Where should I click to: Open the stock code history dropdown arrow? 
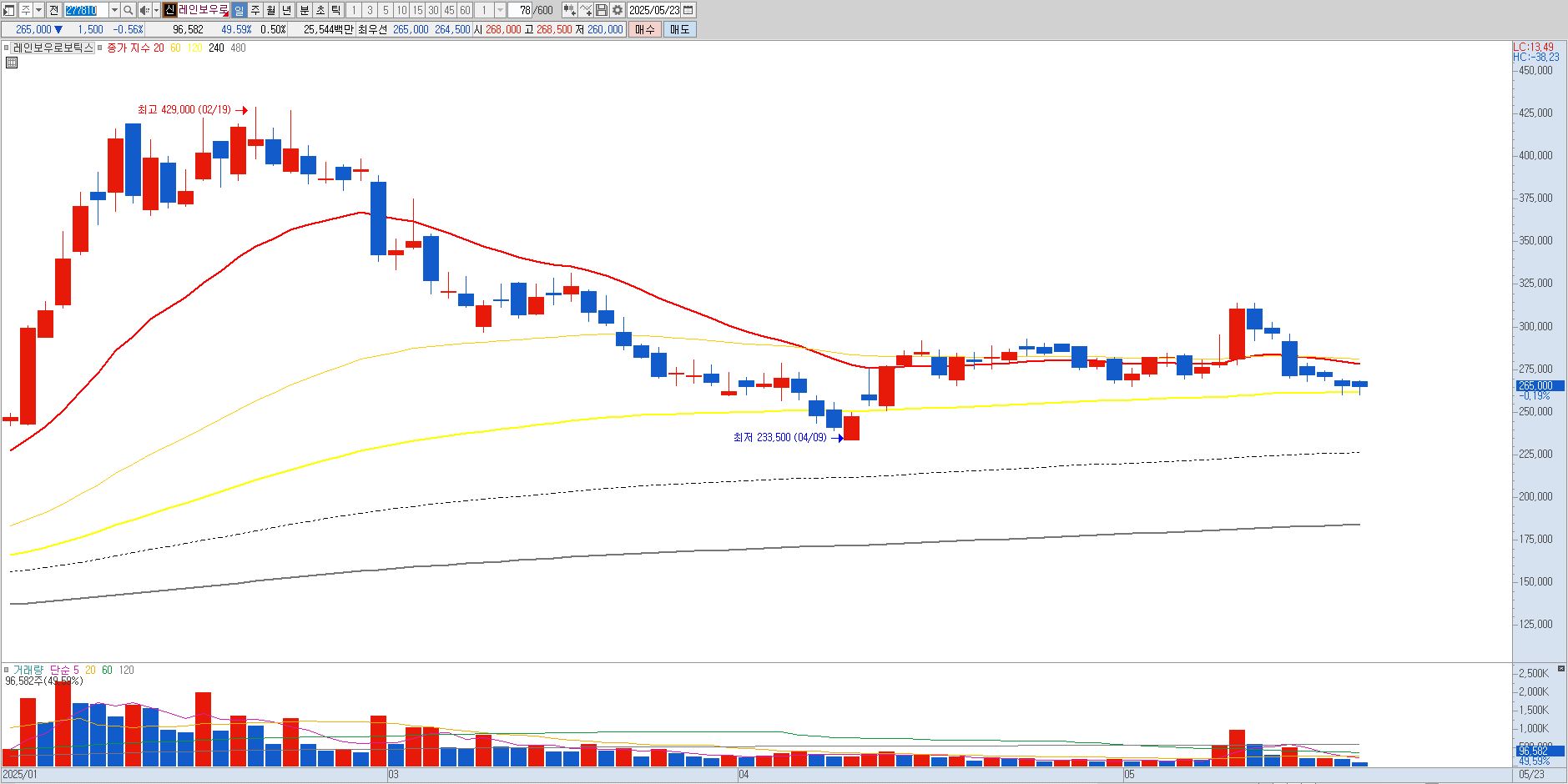114,10
